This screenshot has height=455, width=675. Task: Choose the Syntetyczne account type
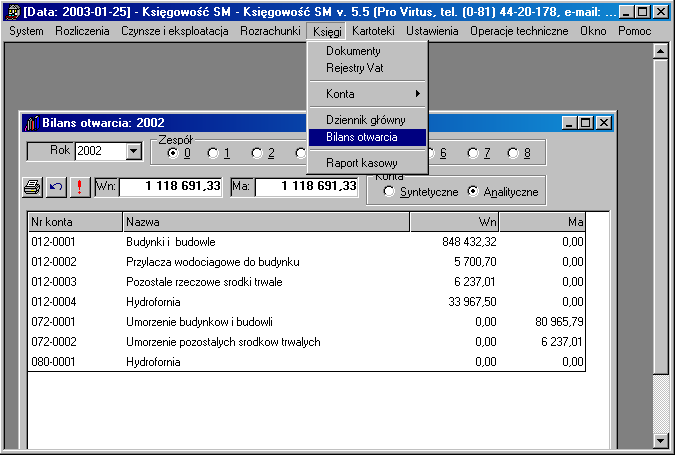point(389,191)
